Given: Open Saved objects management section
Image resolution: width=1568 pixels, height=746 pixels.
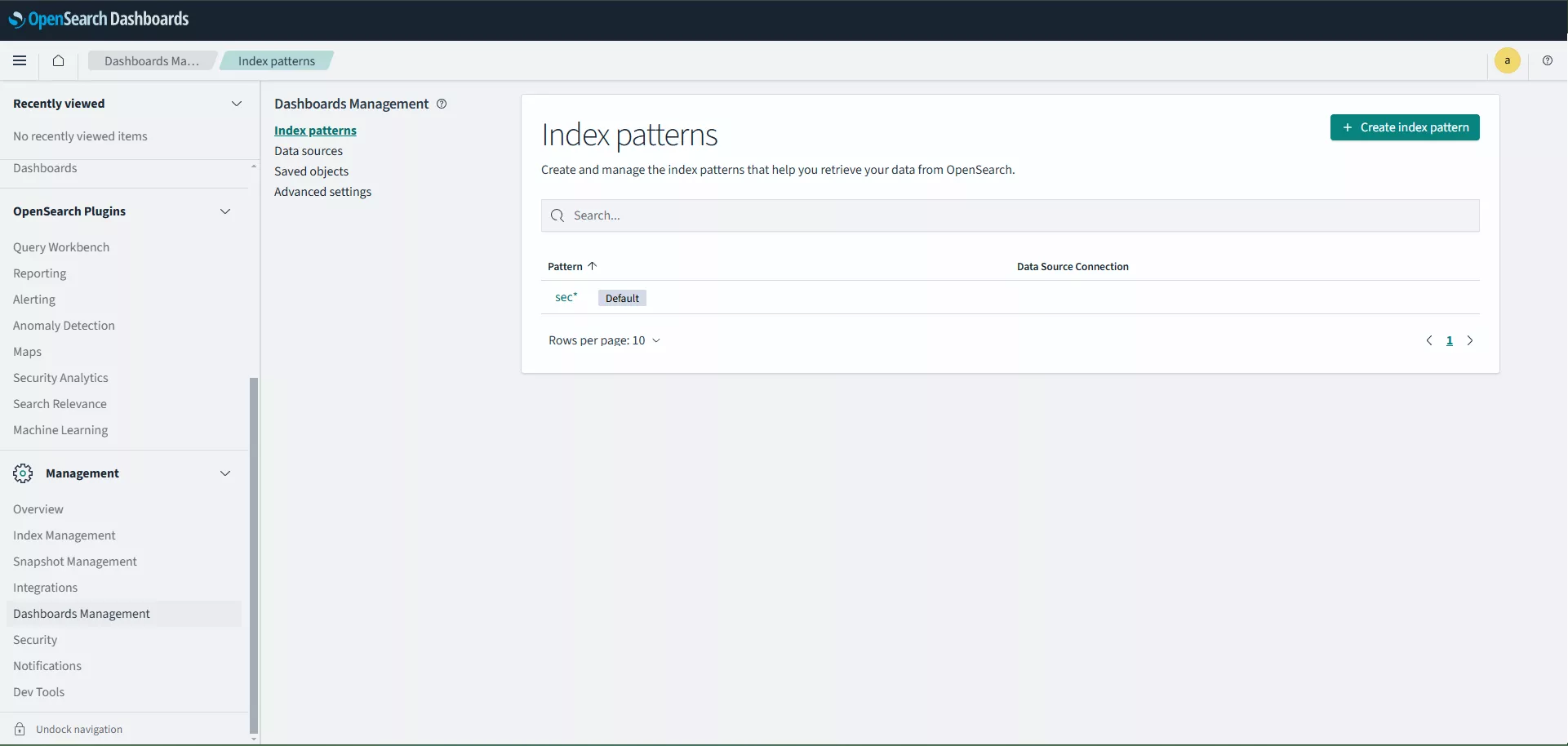Looking at the screenshot, I should (x=311, y=171).
